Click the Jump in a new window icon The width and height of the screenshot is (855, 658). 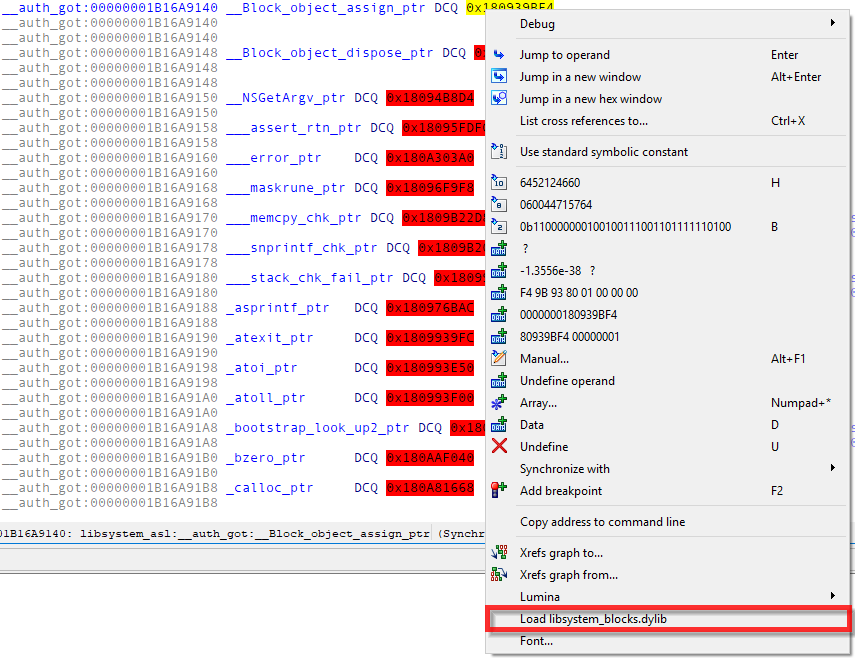point(500,77)
